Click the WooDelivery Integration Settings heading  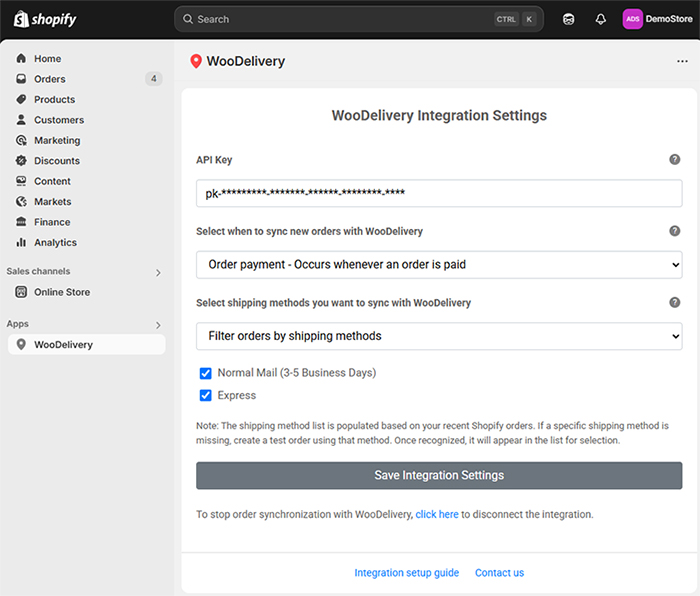tap(439, 115)
